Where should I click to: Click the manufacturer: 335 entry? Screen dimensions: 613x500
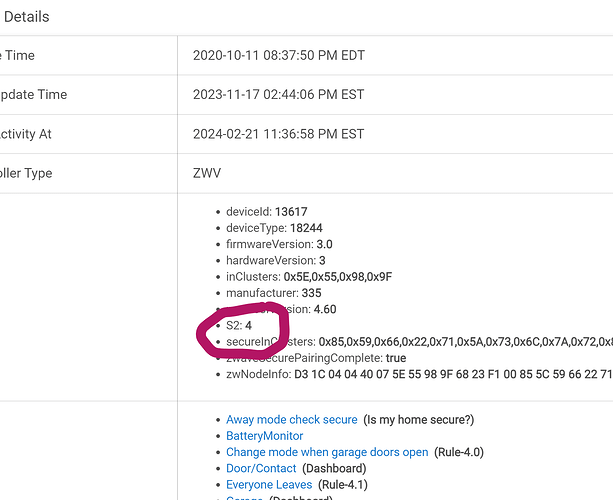(274, 293)
